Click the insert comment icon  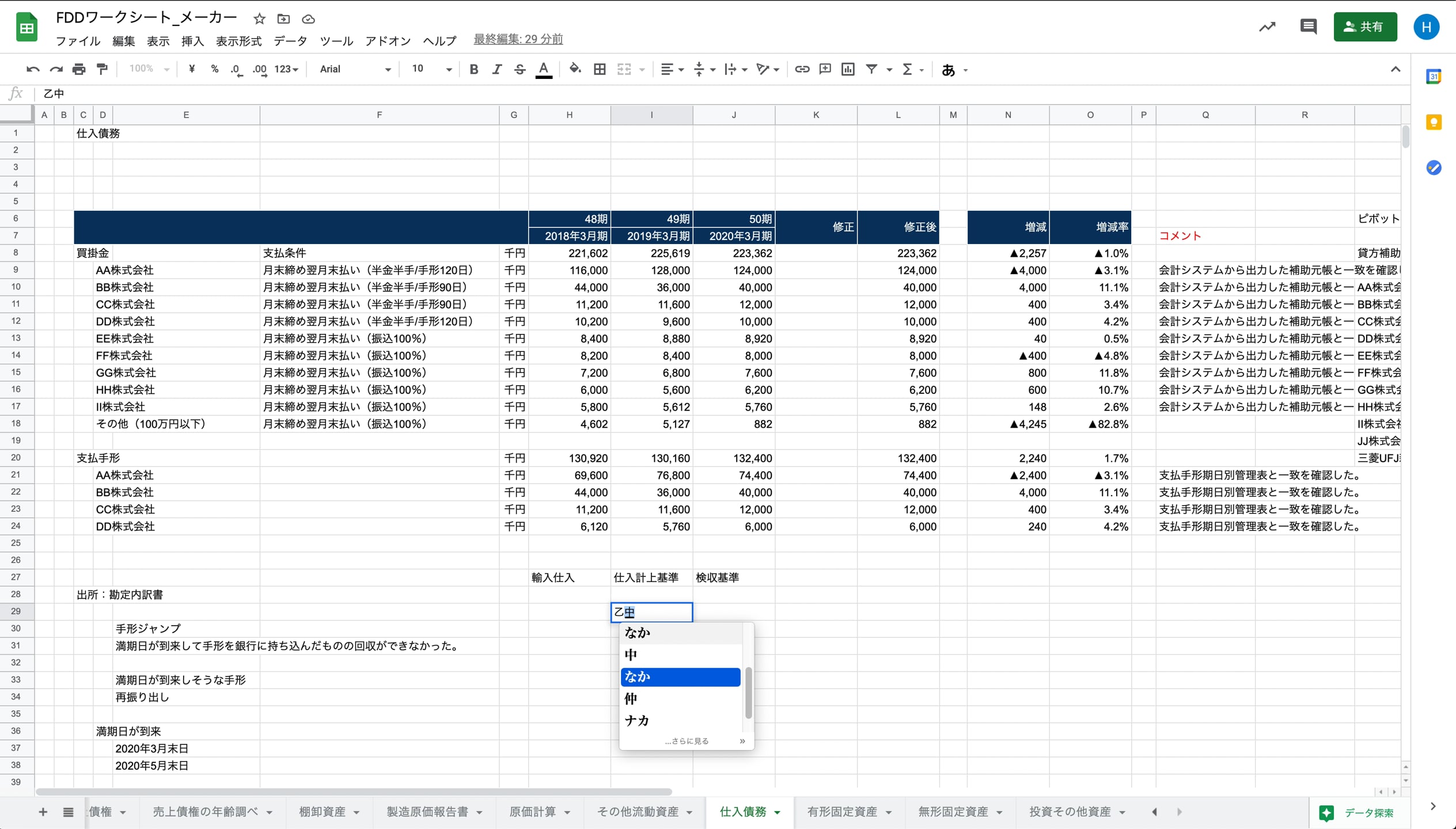coord(825,69)
